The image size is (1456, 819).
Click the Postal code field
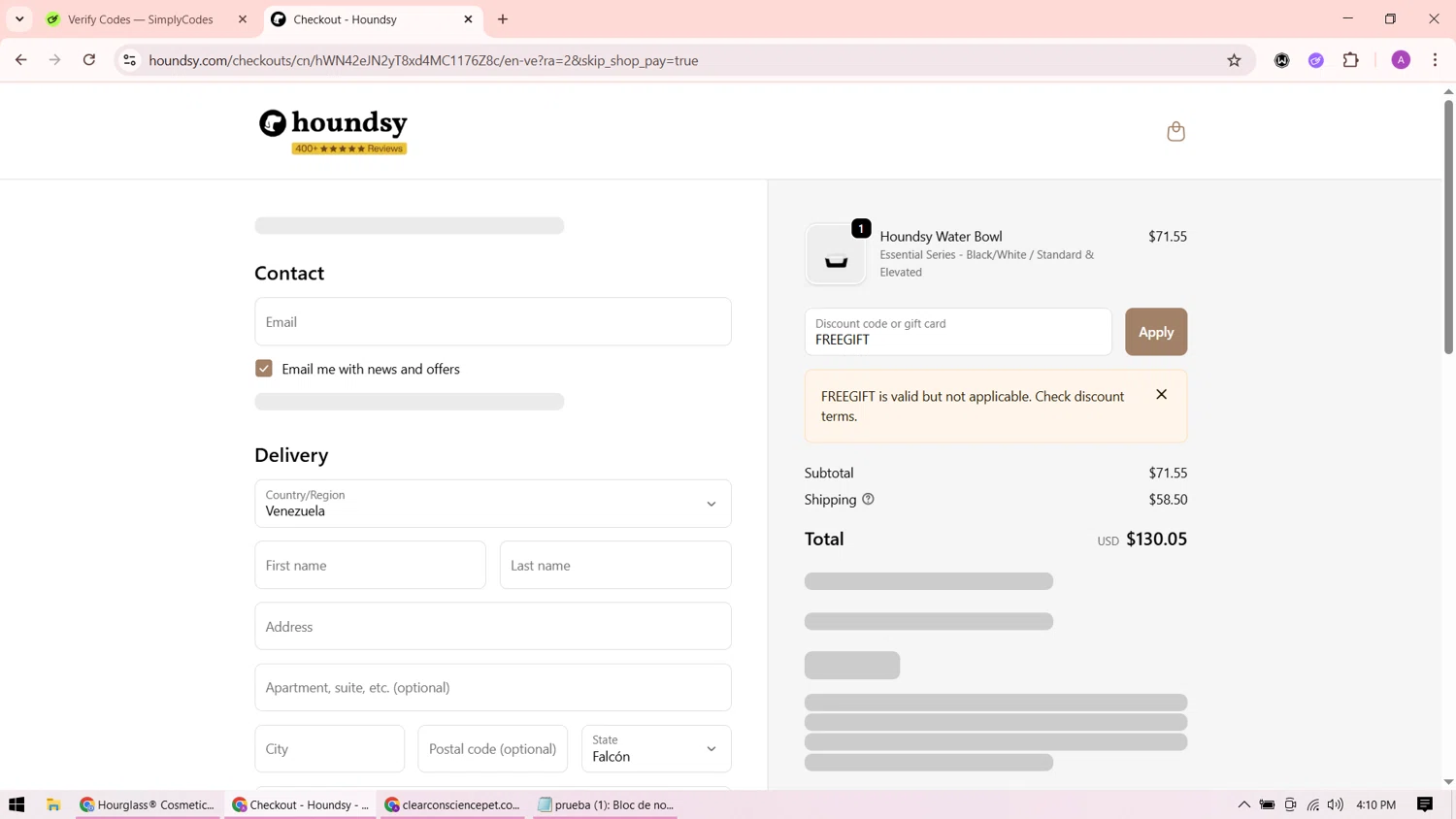point(493,749)
